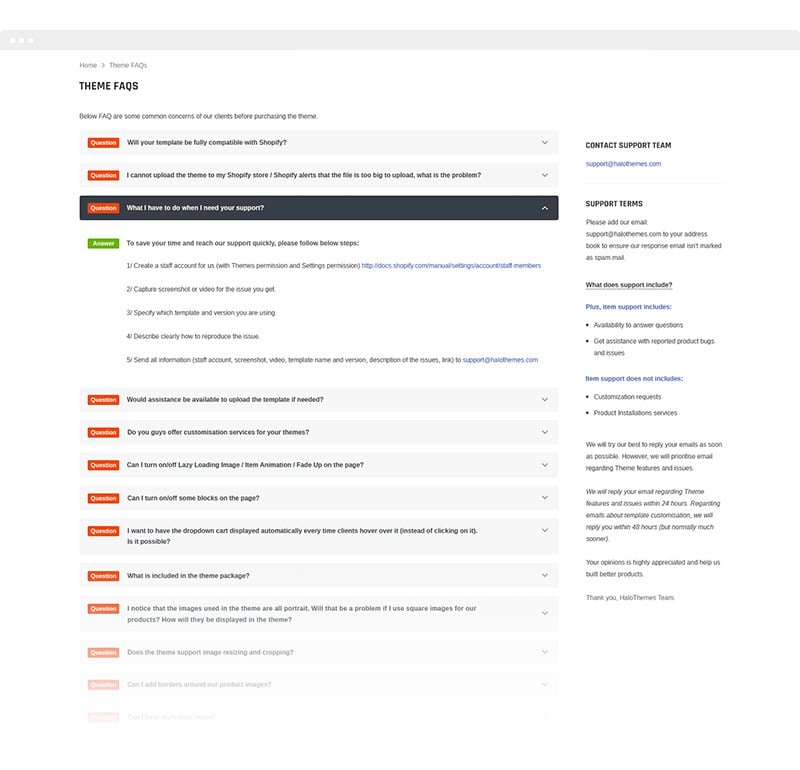
Task: Expand the customisation services question chevron
Action: [544, 432]
